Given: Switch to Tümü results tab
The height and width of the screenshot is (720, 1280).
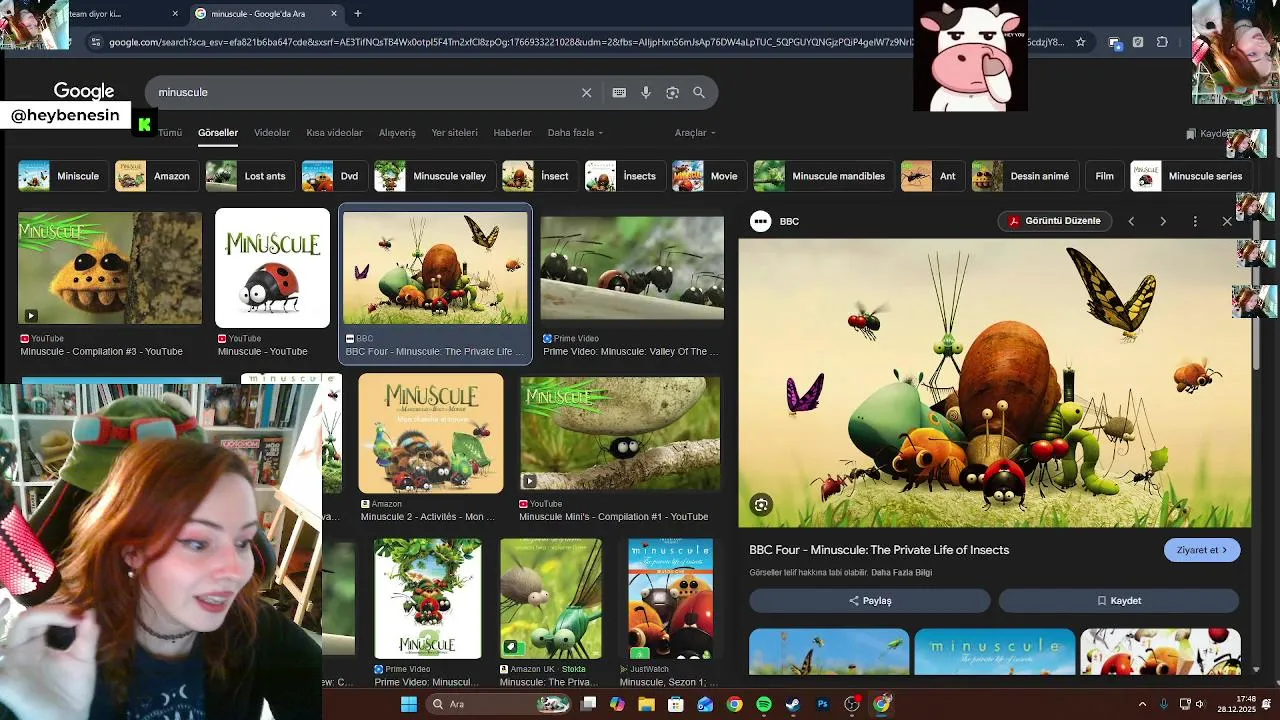Looking at the screenshot, I should [x=170, y=133].
